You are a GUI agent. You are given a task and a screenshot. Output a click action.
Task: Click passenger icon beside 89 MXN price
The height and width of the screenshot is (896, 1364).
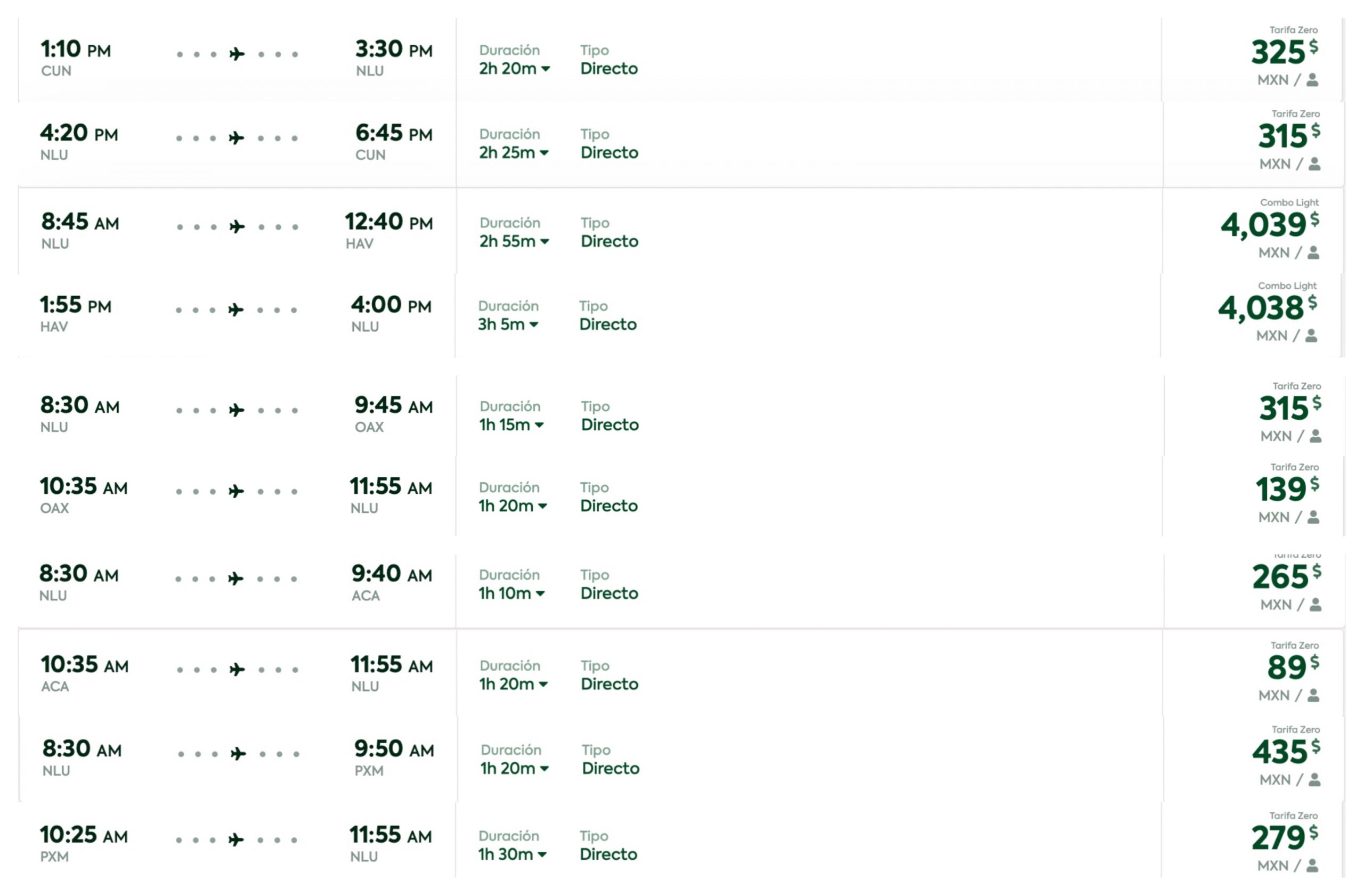pos(1313,696)
